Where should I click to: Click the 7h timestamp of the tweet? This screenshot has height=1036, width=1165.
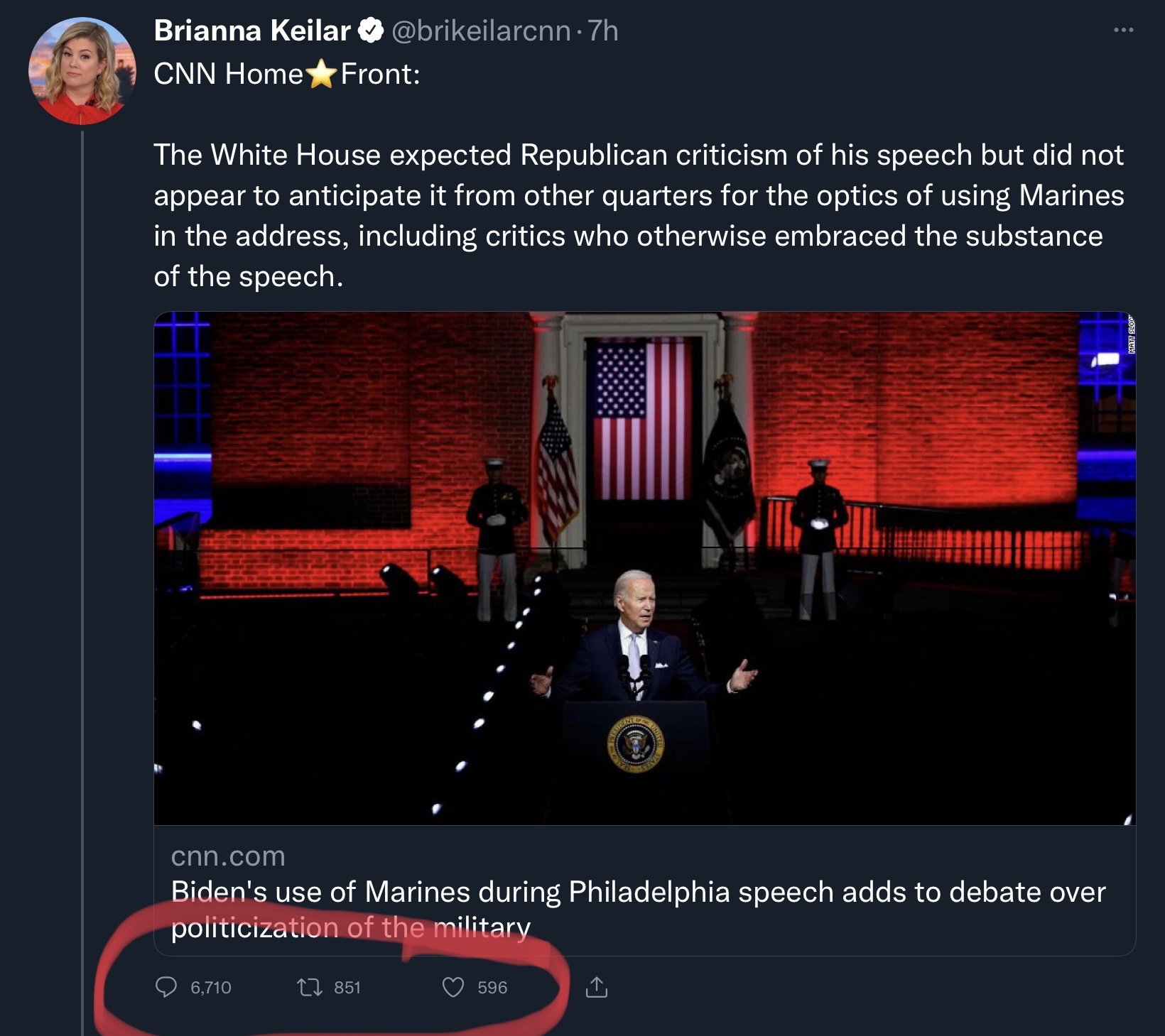point(603,31)
